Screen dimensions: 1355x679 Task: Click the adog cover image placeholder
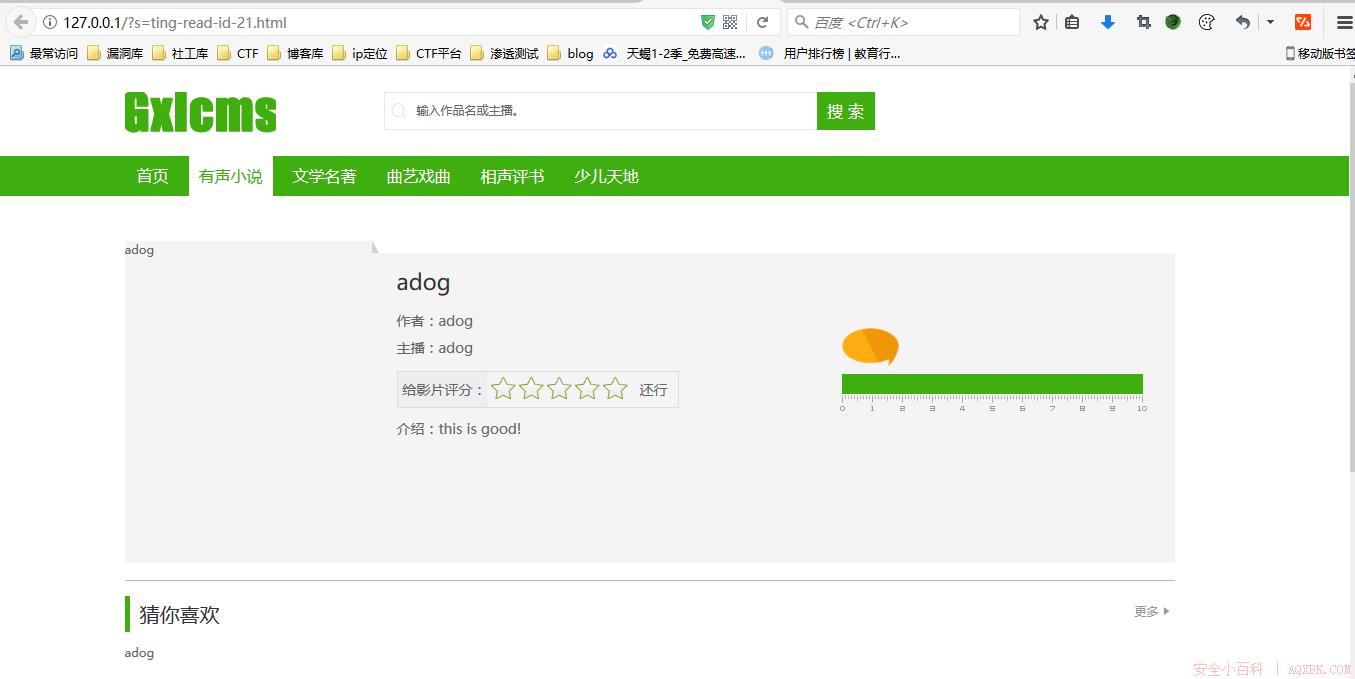click(250, 402)
